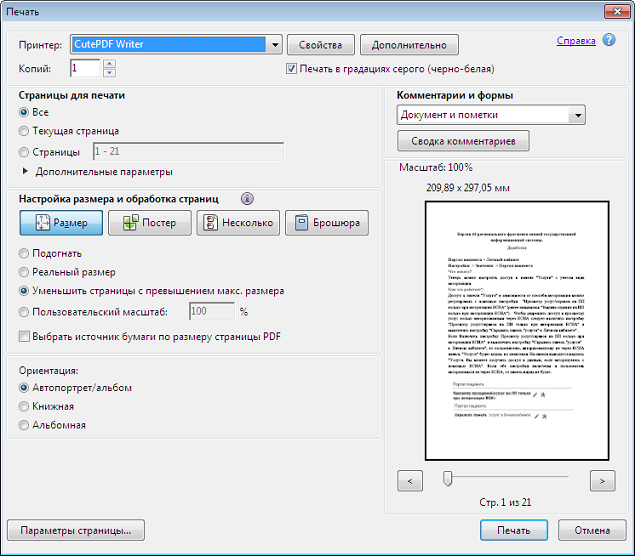The height and width of the screenshot is (556, 635).
Task: Click the Печать button
Action: 513,529
